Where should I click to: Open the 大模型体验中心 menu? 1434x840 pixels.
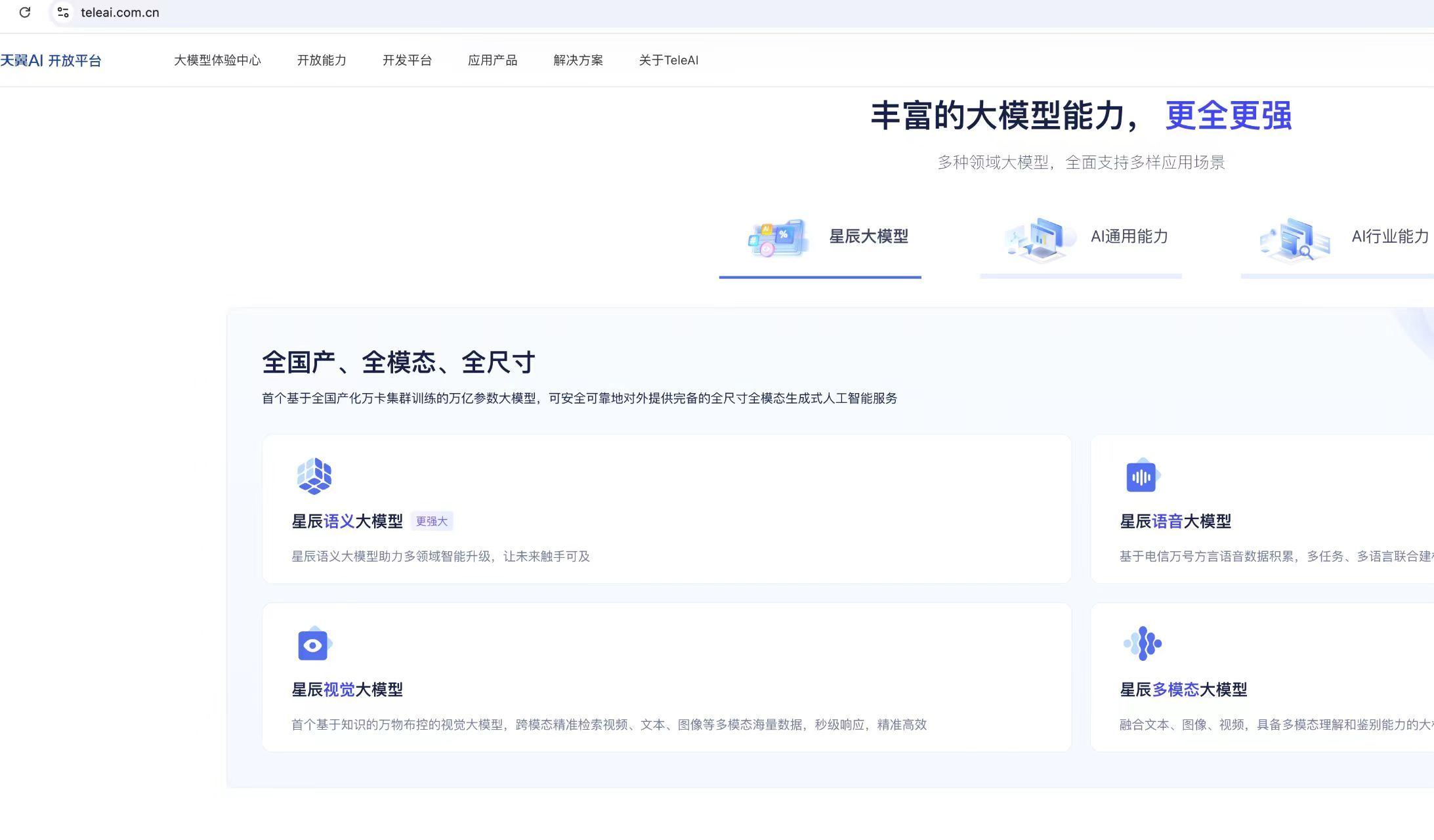point(217,60)
